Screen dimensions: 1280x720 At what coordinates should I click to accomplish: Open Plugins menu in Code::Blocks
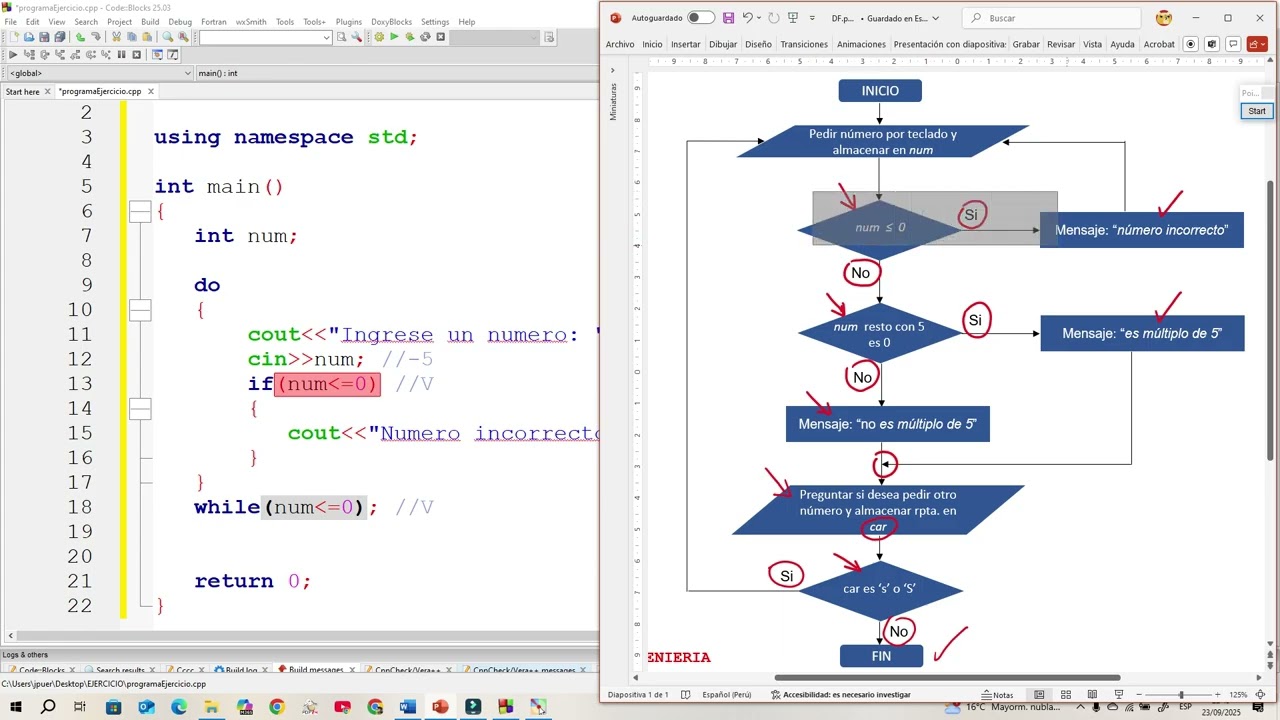349,22
